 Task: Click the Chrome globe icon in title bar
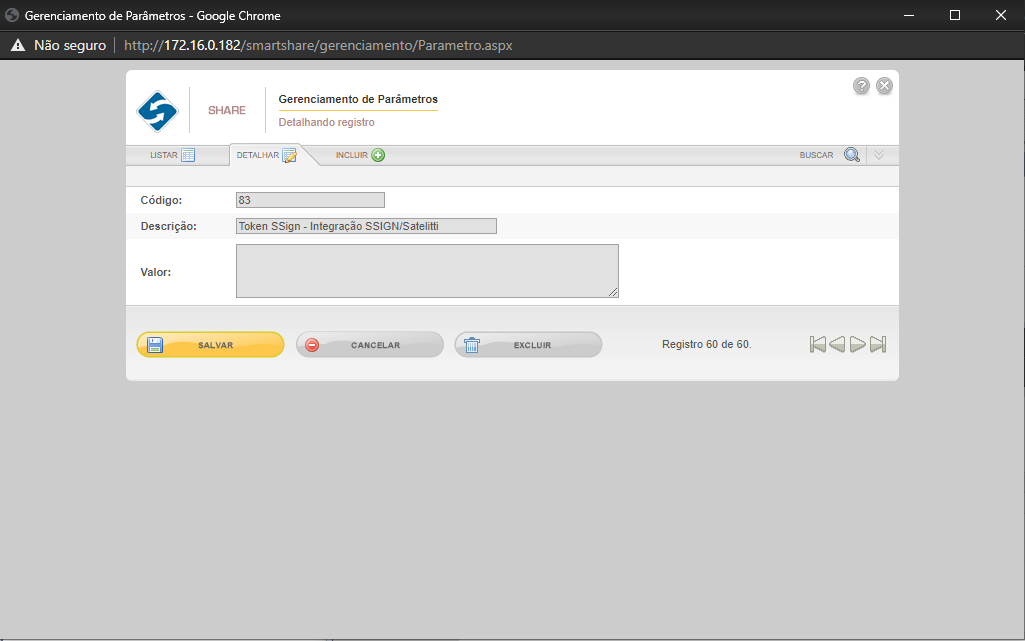[x=12, y=15]
